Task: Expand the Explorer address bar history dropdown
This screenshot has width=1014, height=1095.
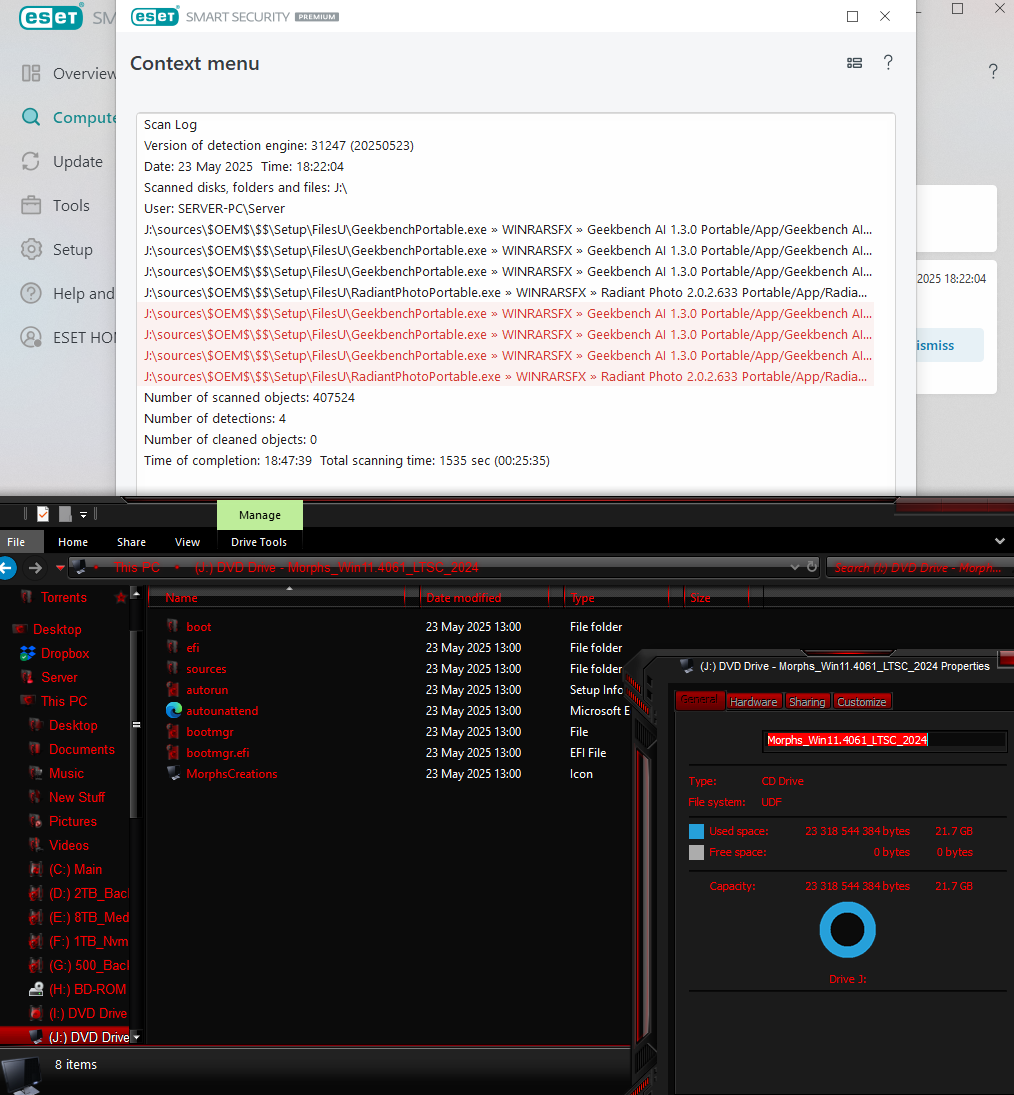Action: 794,567
